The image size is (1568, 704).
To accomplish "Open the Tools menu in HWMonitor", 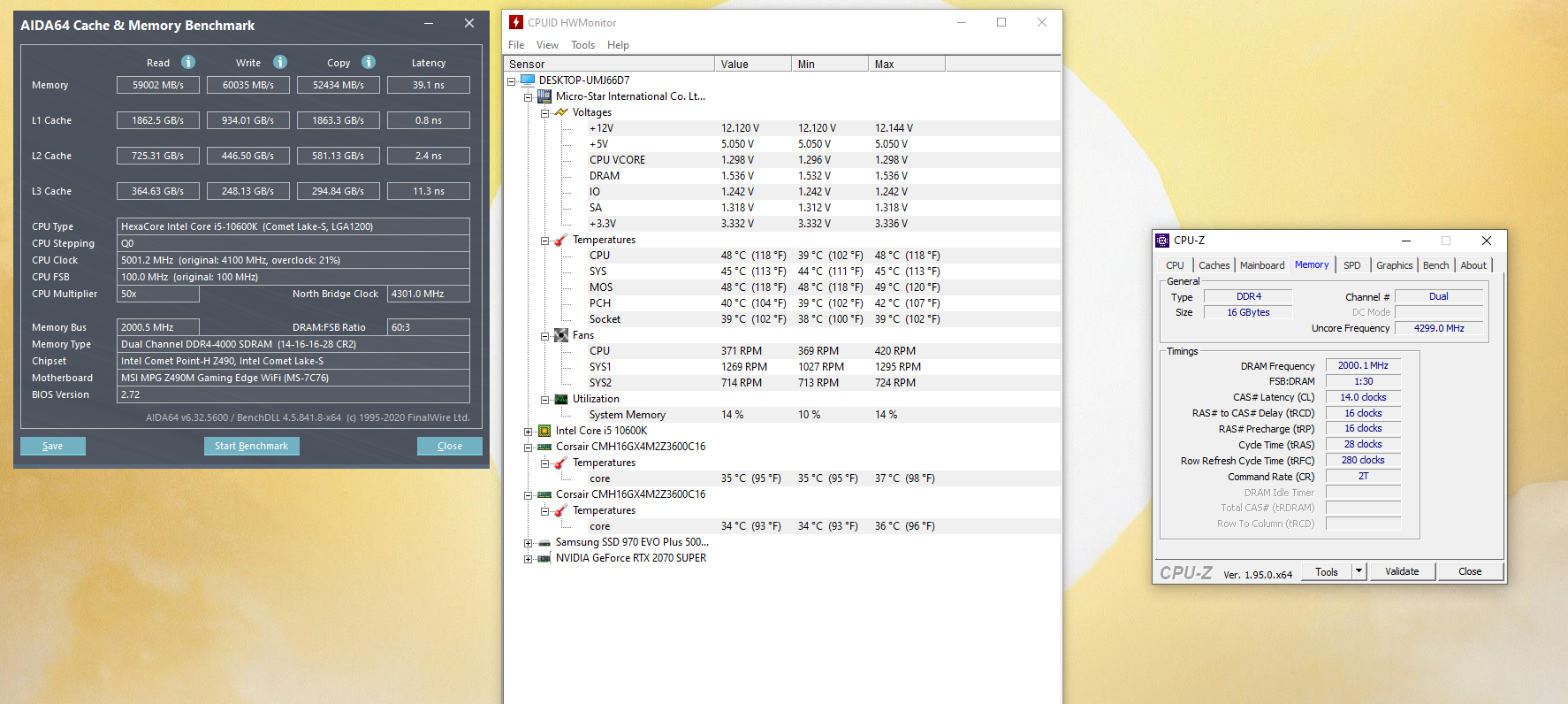I will tap(582, 45).
